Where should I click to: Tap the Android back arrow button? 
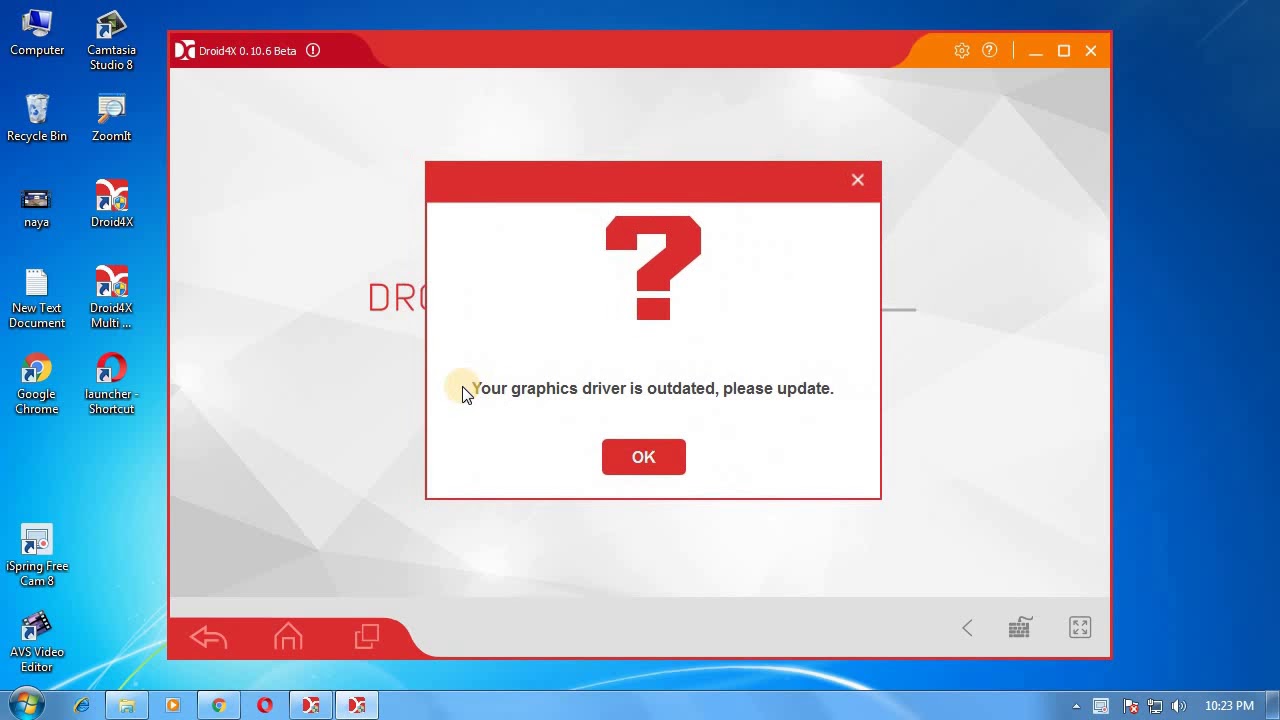coord(208,637)
